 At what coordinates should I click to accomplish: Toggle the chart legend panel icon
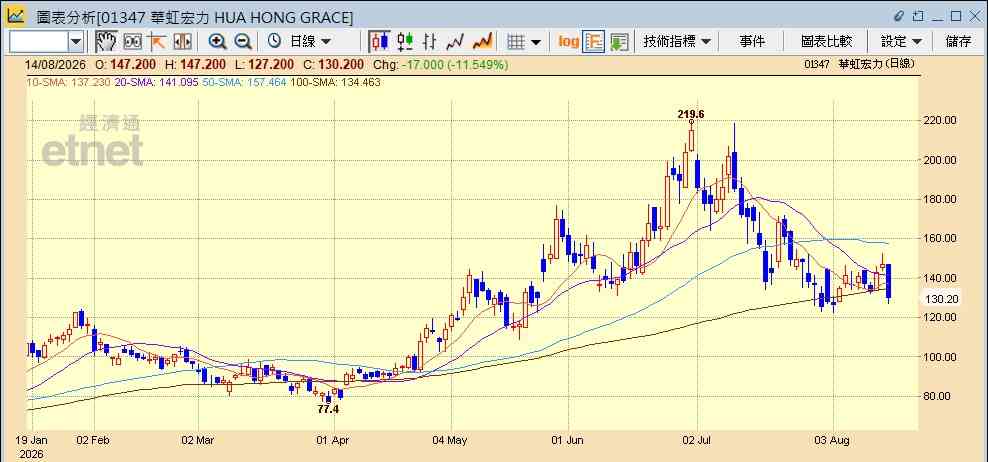tap(594, 42)
